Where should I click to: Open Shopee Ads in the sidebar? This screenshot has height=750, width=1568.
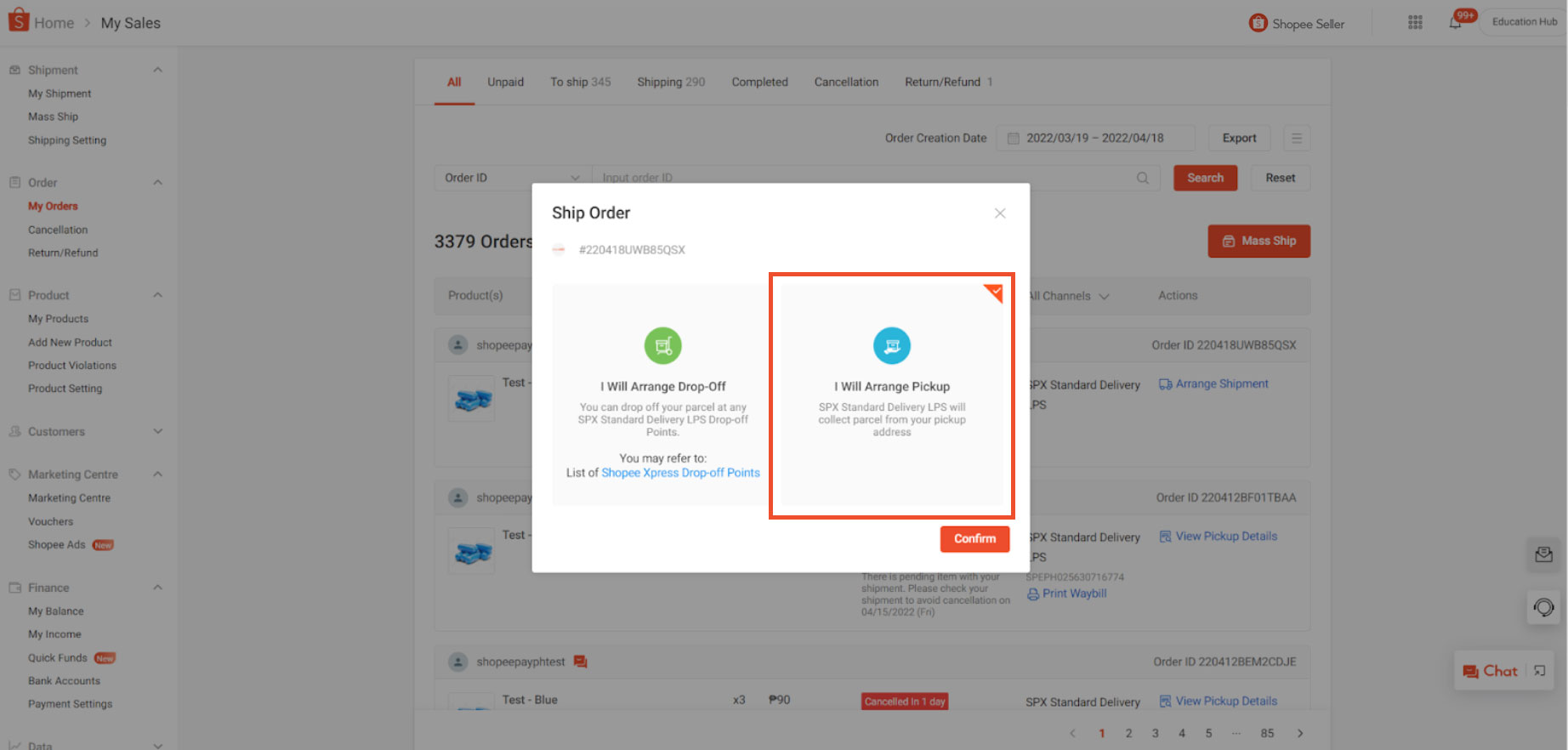[57, 545]
